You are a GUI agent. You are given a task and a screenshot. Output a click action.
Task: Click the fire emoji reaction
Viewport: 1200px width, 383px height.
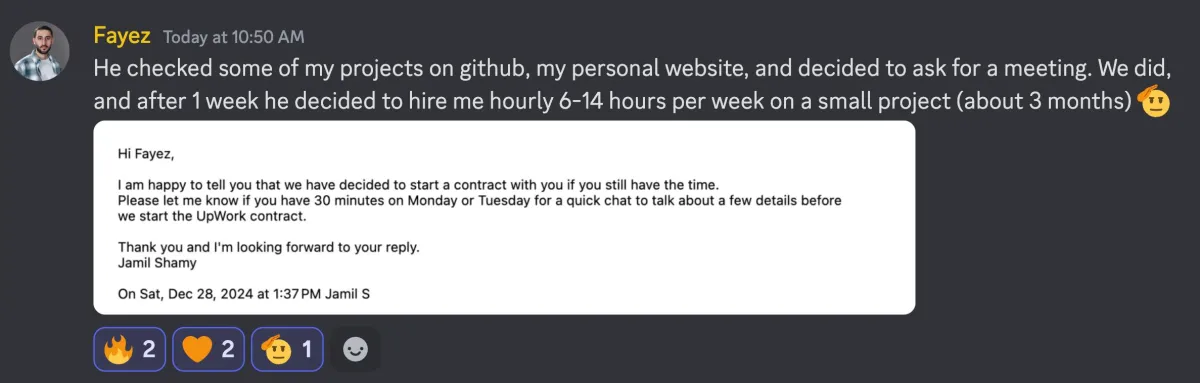[131, 349]
